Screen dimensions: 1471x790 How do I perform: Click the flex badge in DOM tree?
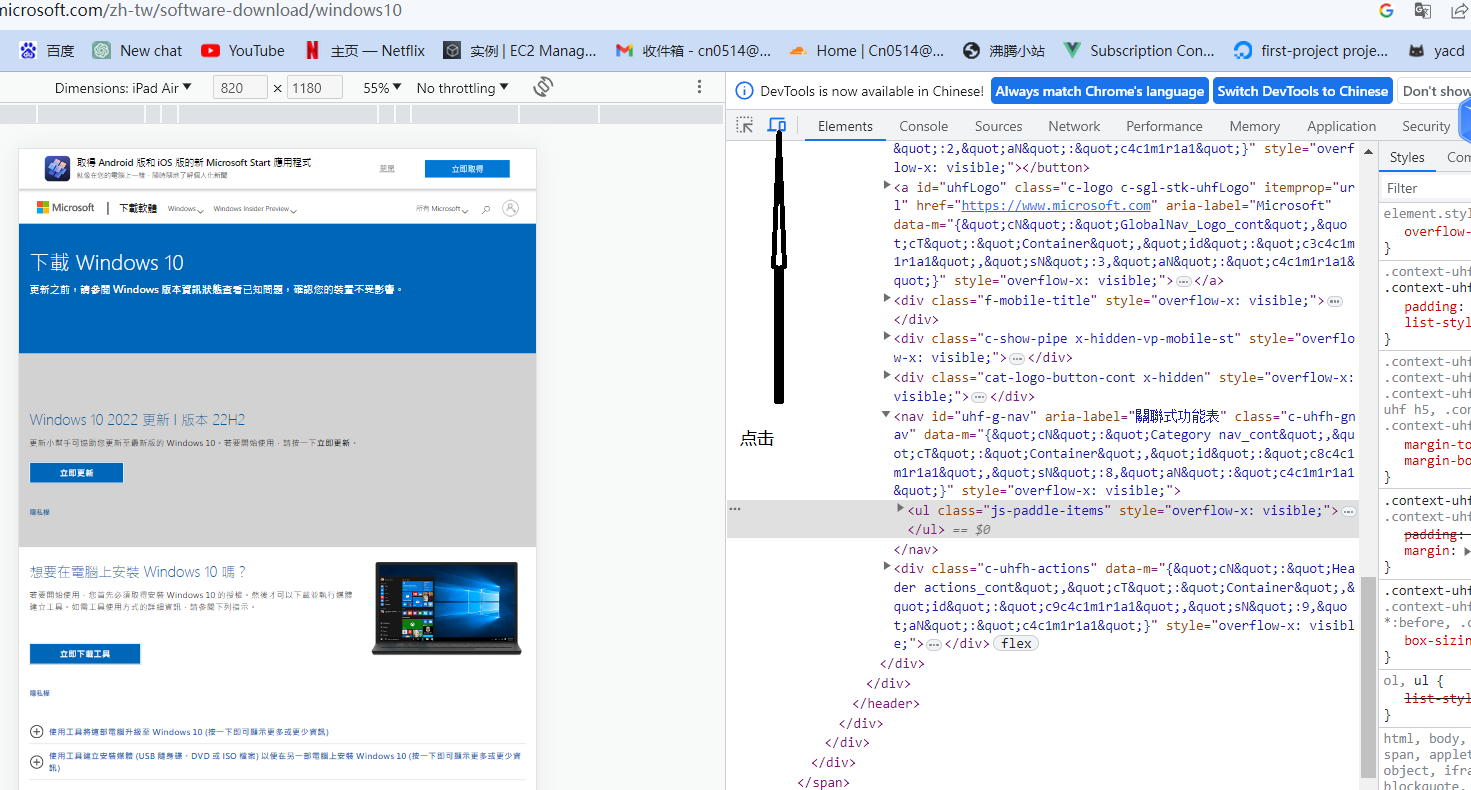[x=1016, y=643]
